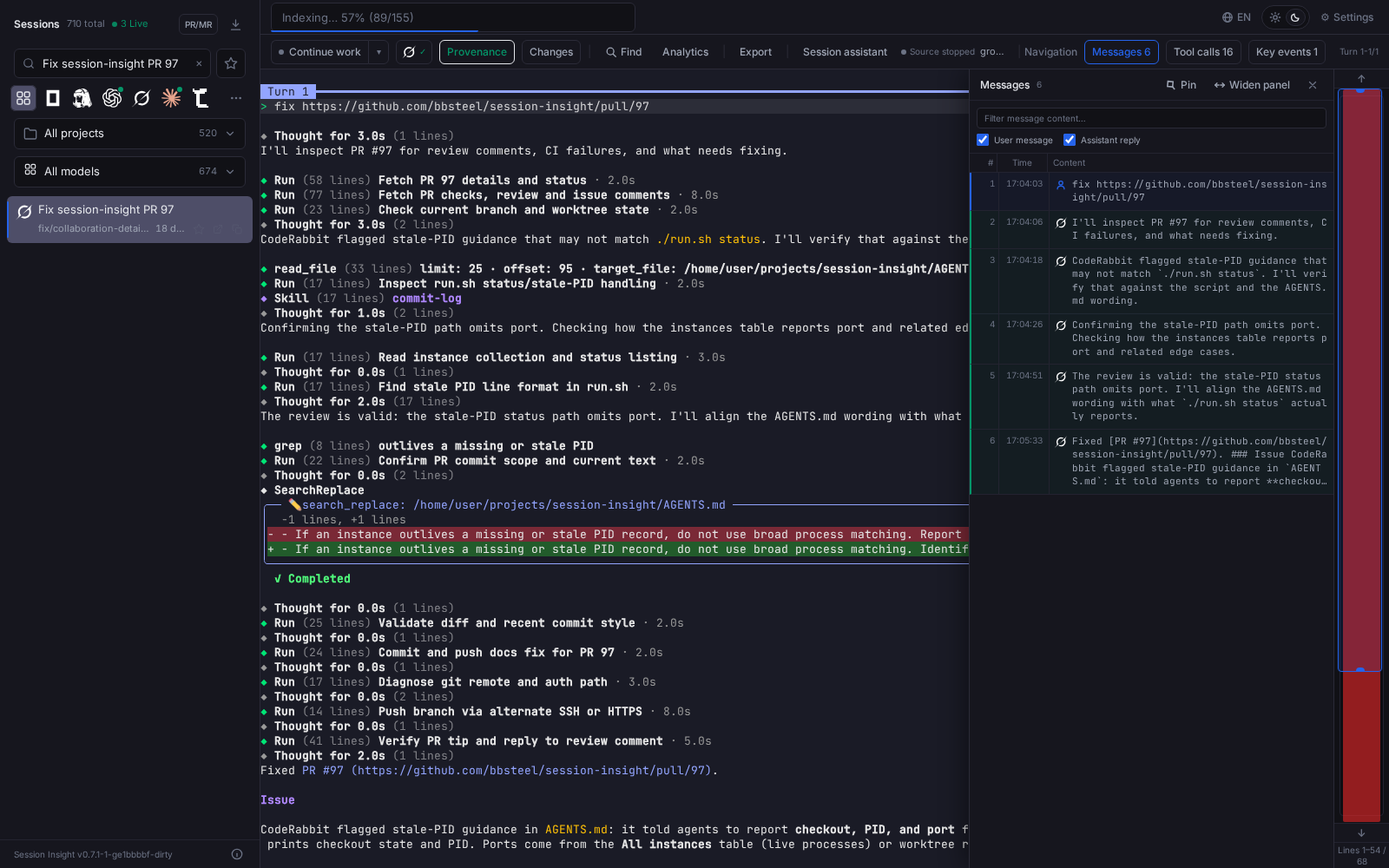Click the agent verified icon button

coord(414,52)
